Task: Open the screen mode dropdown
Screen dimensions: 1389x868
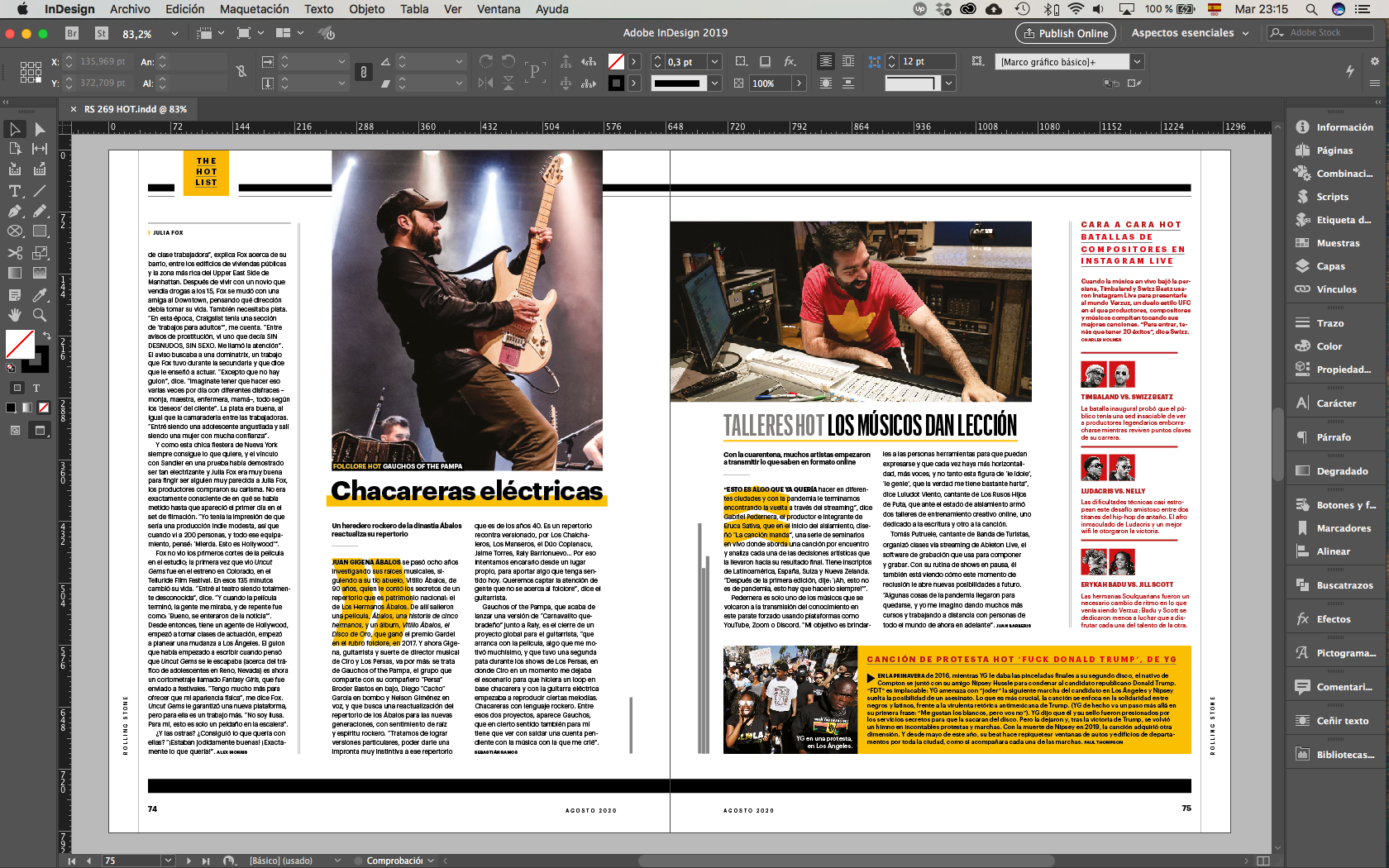Action: pyautogui.click(x=260, y=33)
